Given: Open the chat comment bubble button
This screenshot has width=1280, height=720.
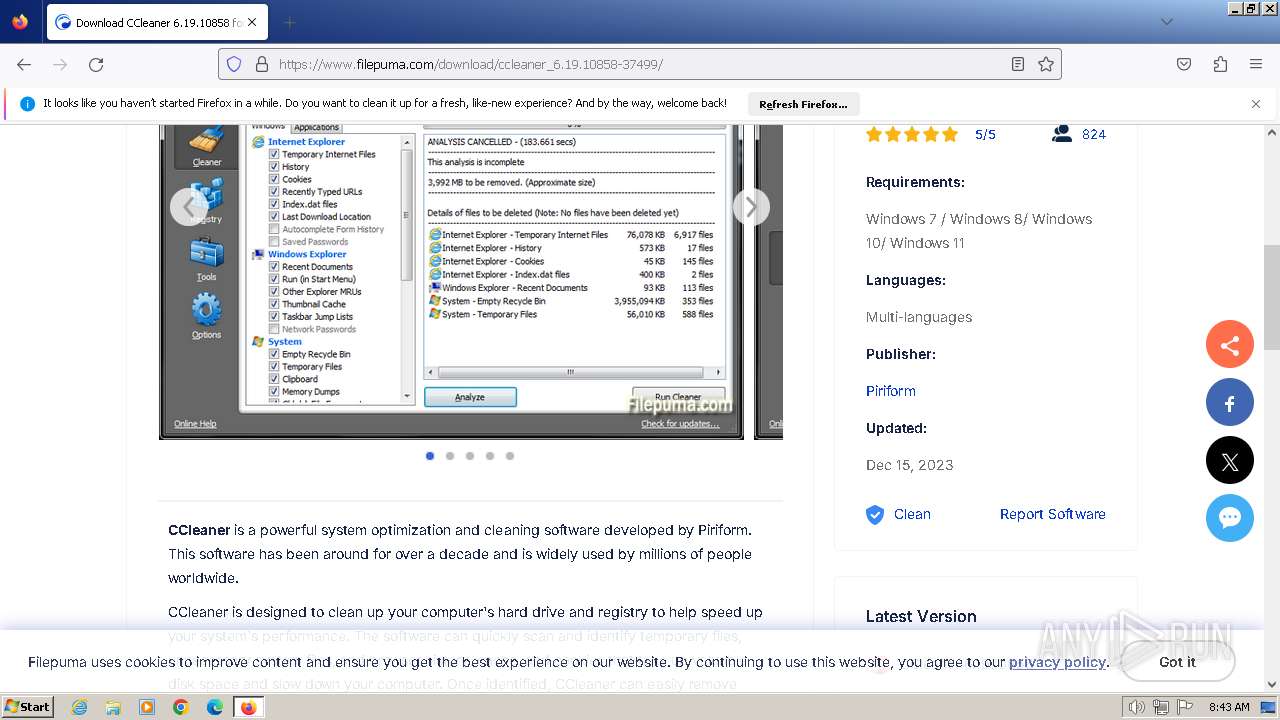Looking at the screenshot, I should click(1230, 518).
